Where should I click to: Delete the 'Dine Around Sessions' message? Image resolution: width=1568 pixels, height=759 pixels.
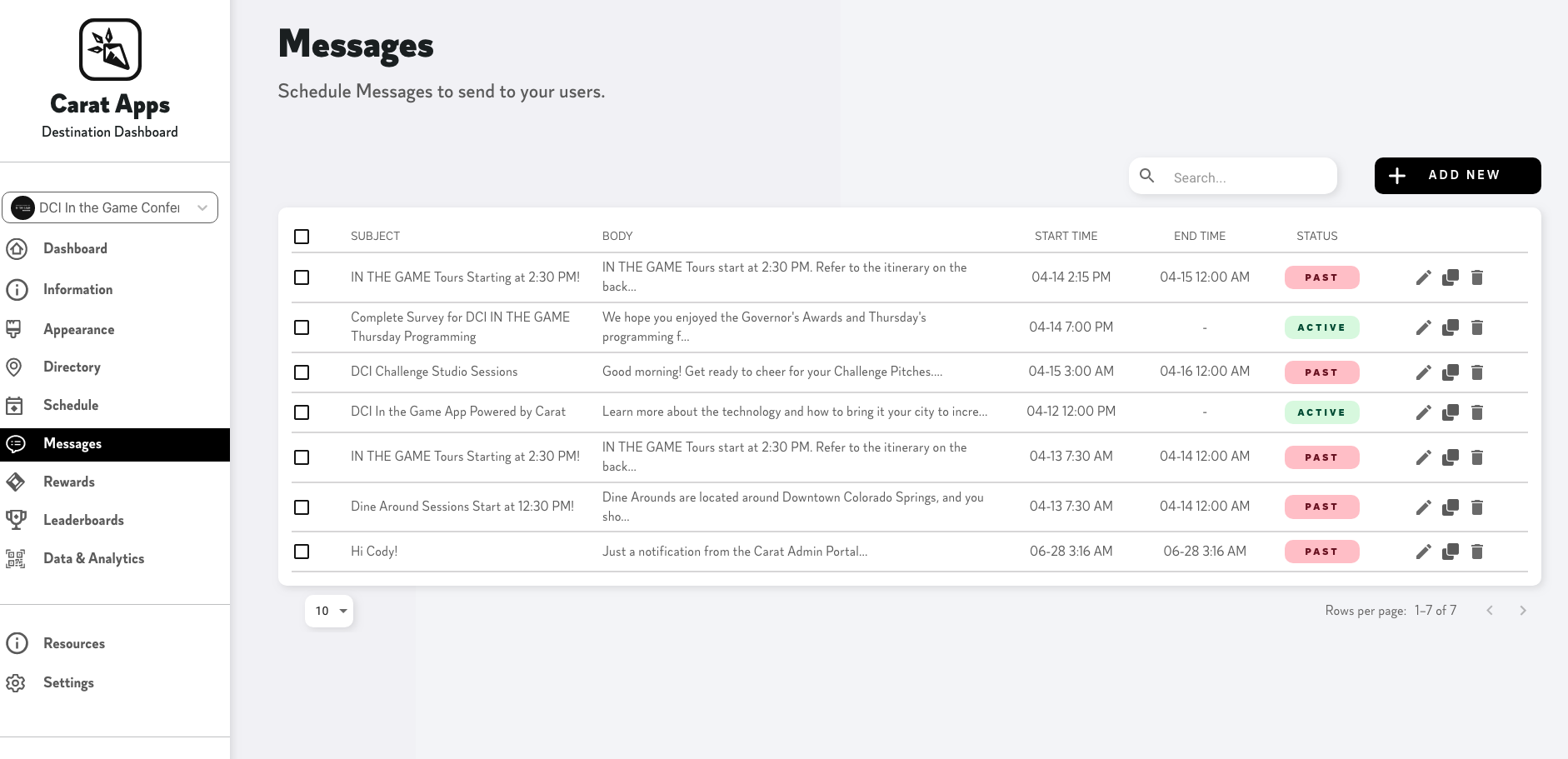pos(1477,507)
